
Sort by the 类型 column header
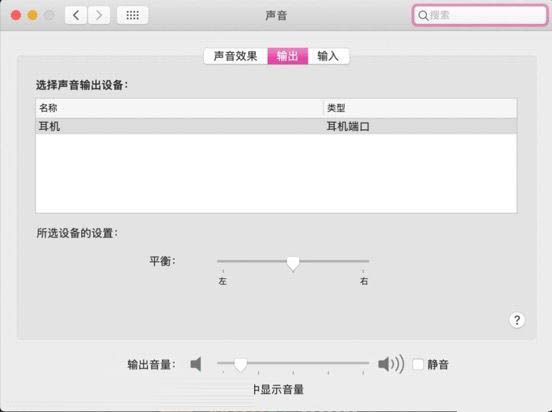point(420,108)
